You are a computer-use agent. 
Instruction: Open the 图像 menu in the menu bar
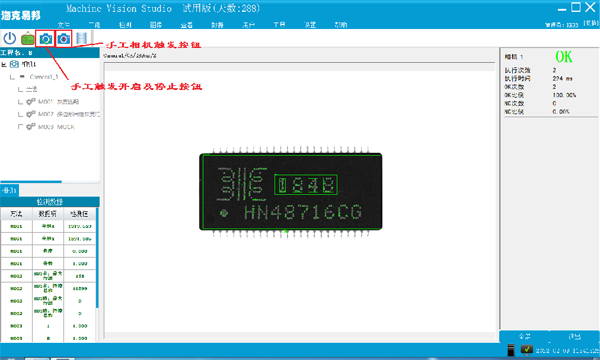pos(156,25)
